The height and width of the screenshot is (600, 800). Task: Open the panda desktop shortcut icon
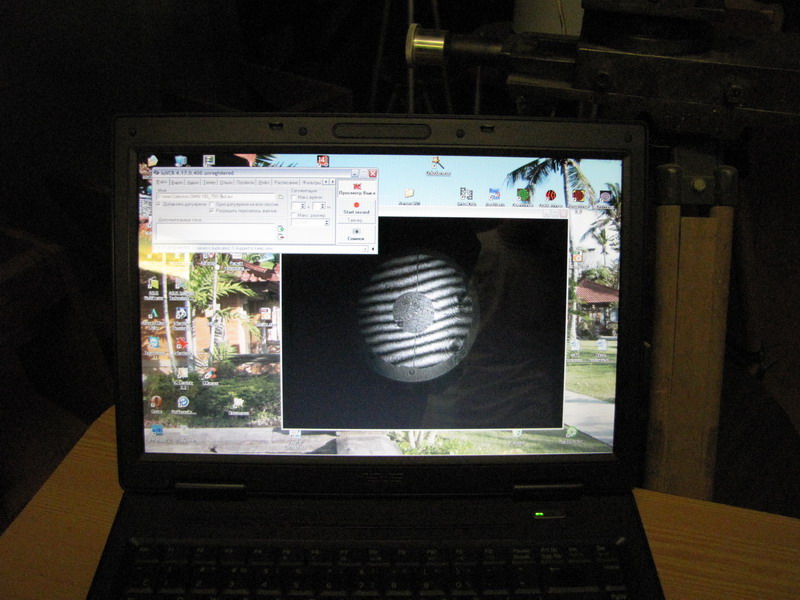coord(181,316)
